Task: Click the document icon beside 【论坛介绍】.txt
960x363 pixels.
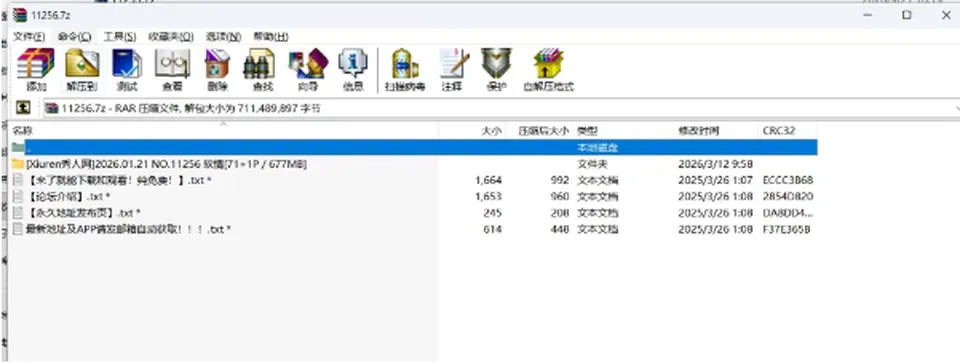Action: [x=18, y=196]
